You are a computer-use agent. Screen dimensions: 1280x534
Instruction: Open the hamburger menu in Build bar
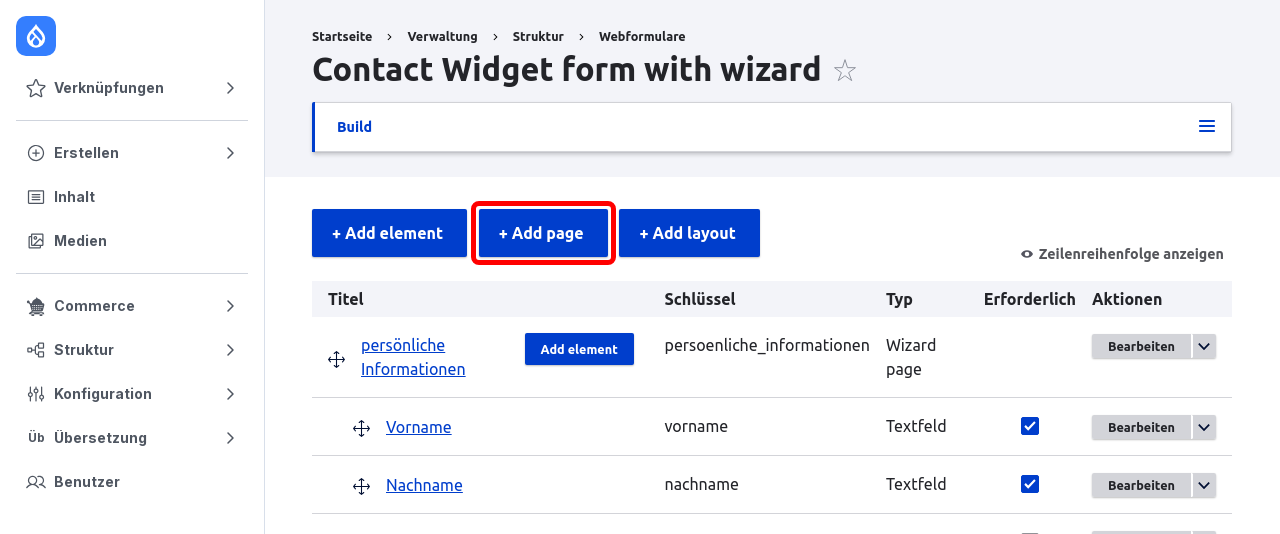click(1207, 127)
